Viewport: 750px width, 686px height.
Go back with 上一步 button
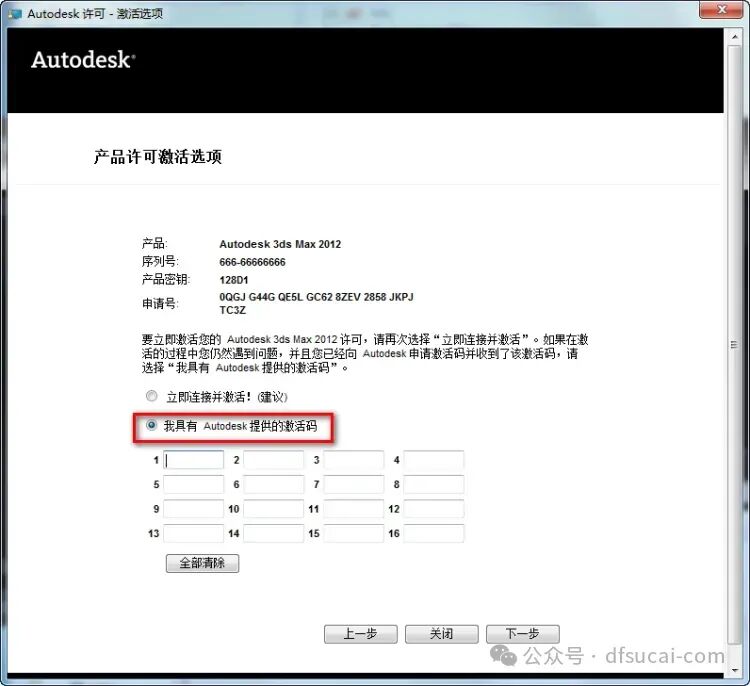[361, 634]
